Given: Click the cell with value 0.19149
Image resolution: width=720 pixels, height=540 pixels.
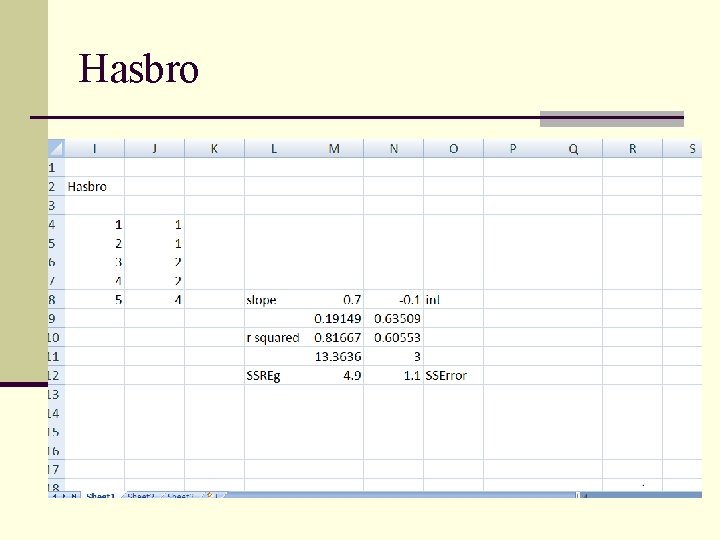Looking at the screenshot, I should click(x=334, y=318).
